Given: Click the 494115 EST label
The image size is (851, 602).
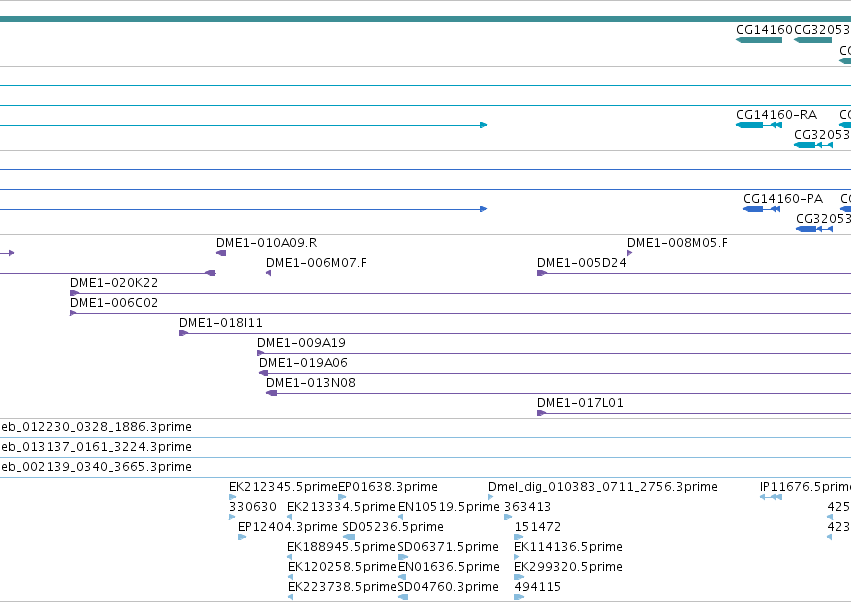Looking at the screenshot, I should point(538,587).
